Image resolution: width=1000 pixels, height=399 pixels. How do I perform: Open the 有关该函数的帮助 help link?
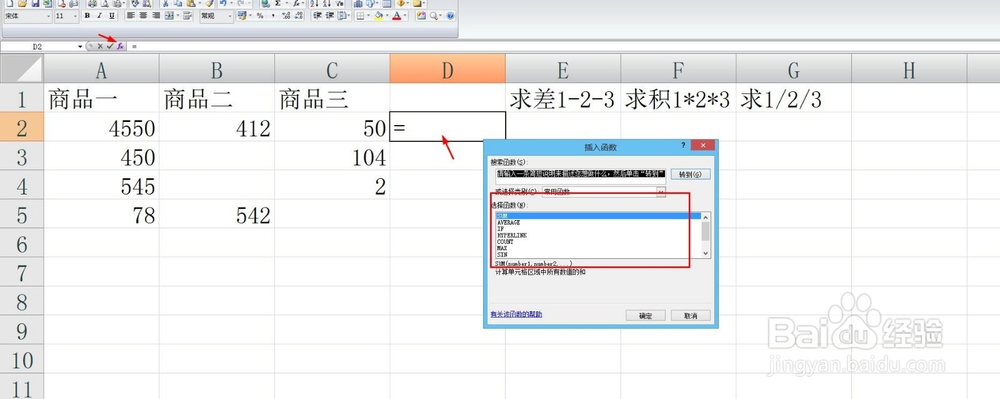coord(517,314)
